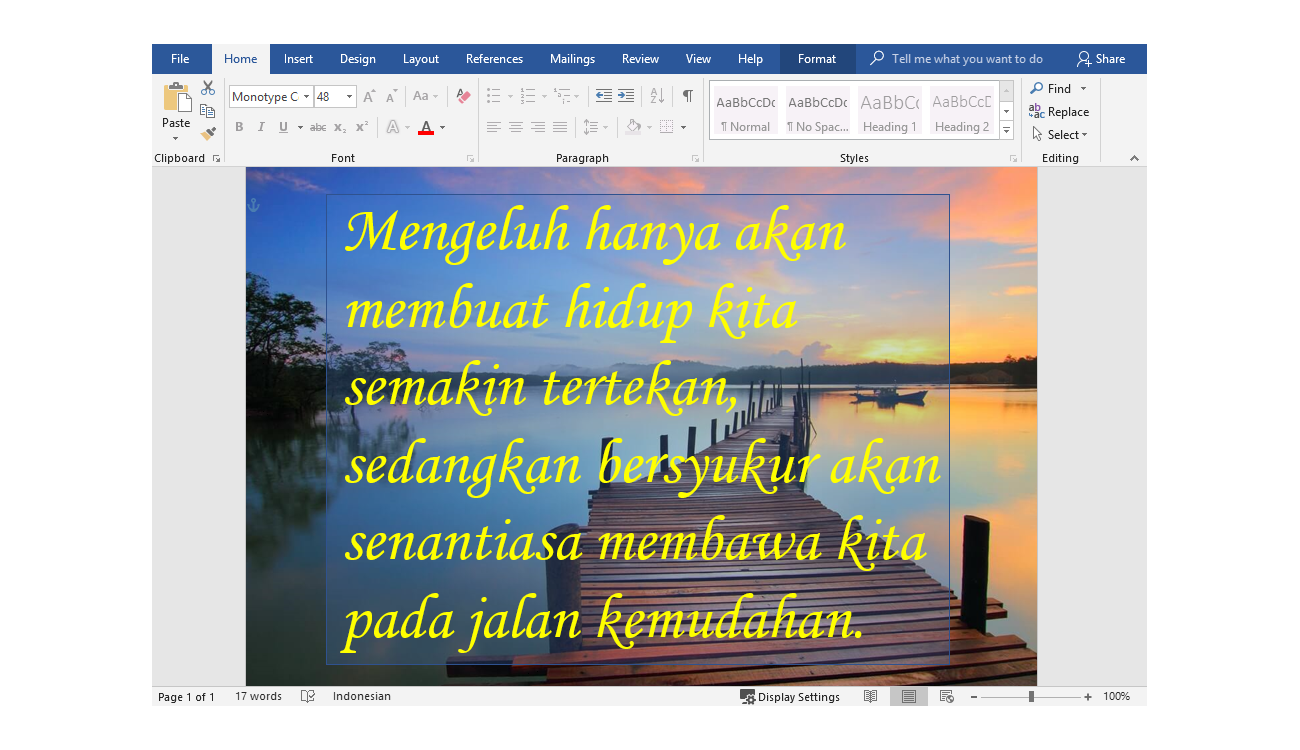The height and width of the screenshot is (750, 1300).
Task: Switch to the Layout tab
Action: (x=421, y=59)
